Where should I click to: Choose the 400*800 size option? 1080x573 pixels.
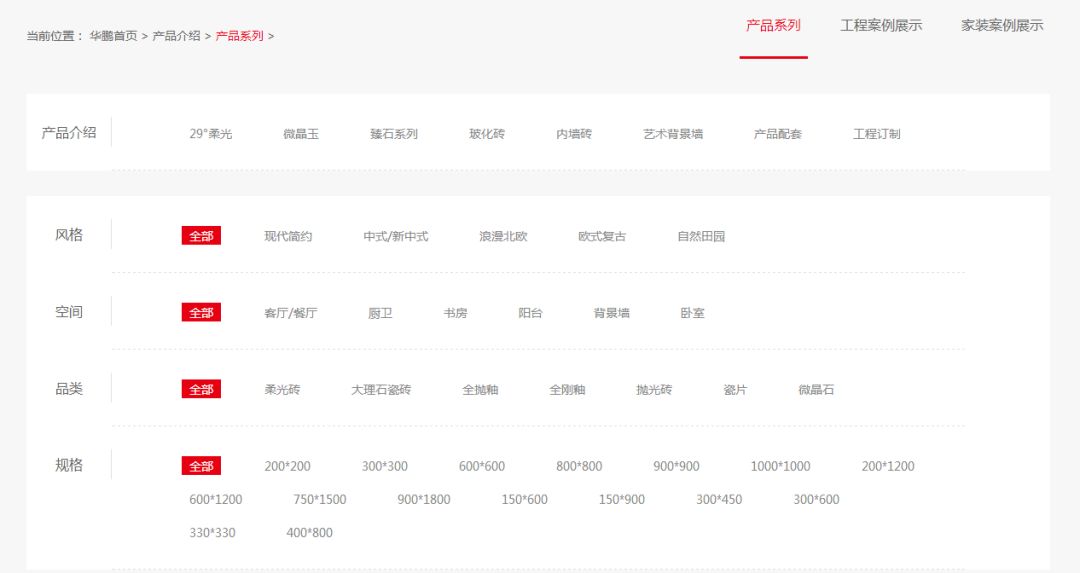click(310, 533)
